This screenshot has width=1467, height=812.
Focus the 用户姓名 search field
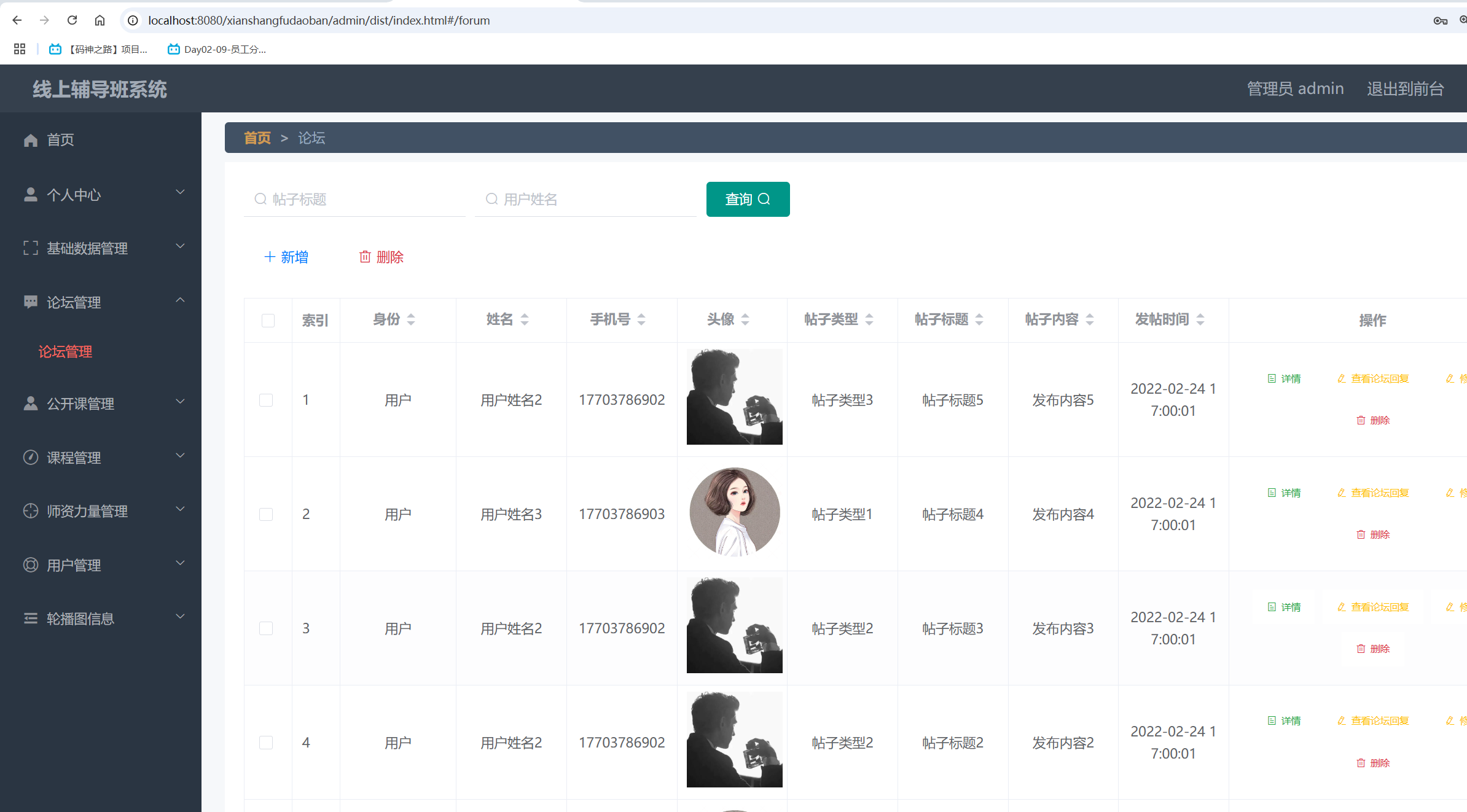pyautogui.click(x=585, y=199)
